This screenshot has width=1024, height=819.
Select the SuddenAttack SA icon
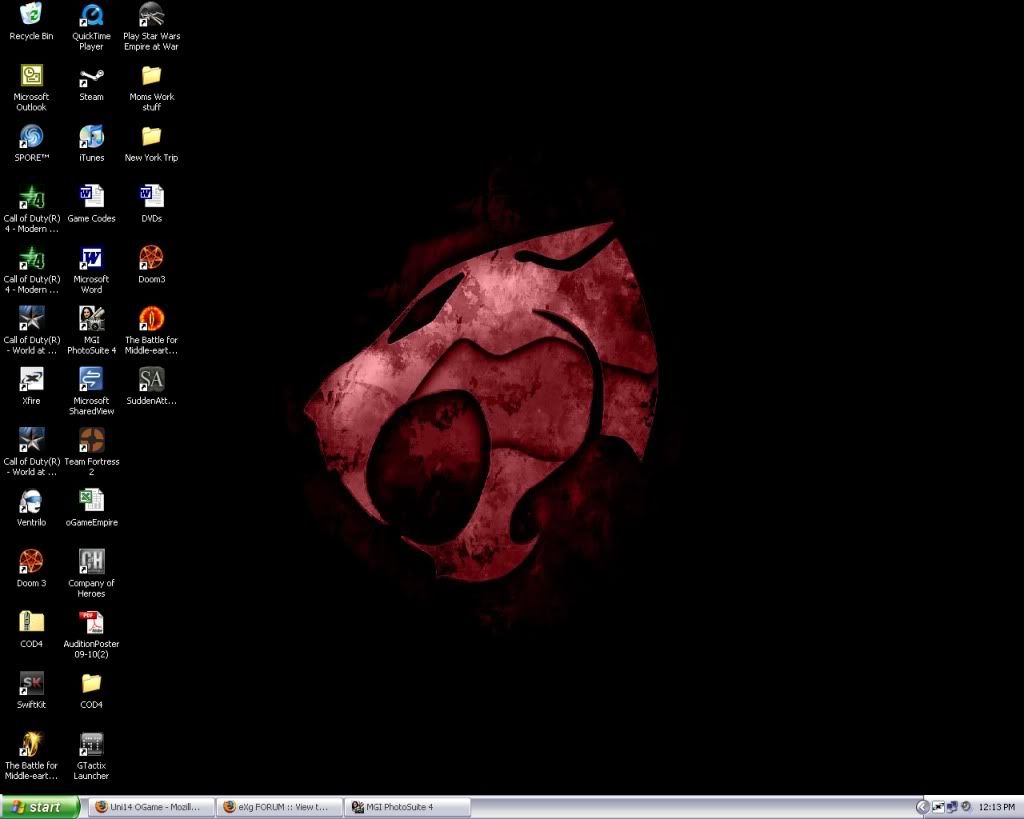152,379
